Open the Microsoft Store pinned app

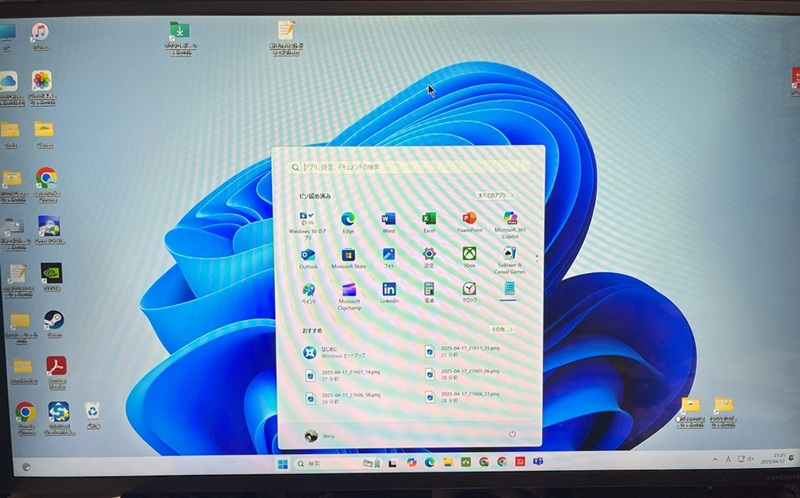tap(348, 255)
